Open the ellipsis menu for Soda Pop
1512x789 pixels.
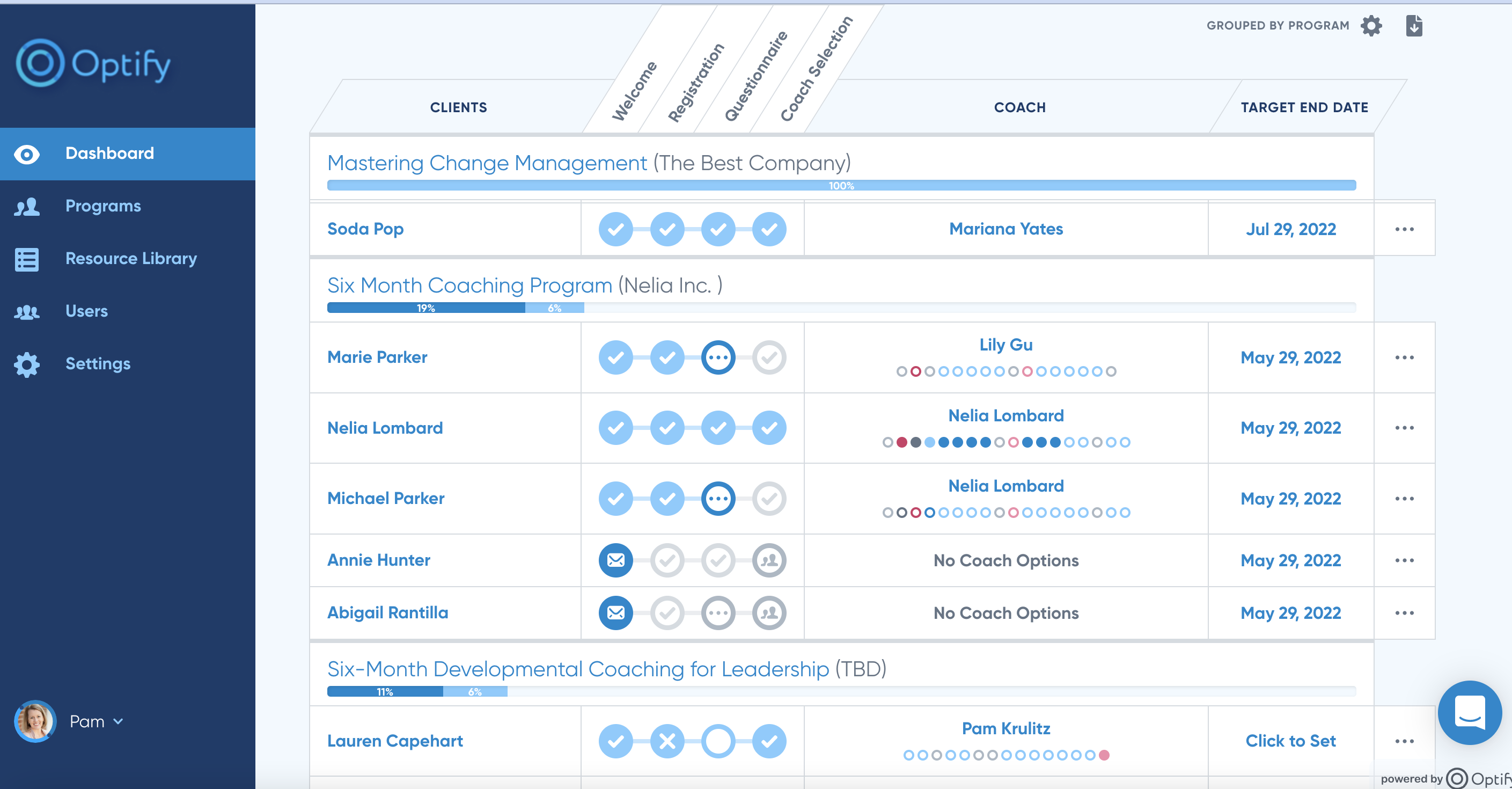pyautogui.click(x=1405, y=229)
